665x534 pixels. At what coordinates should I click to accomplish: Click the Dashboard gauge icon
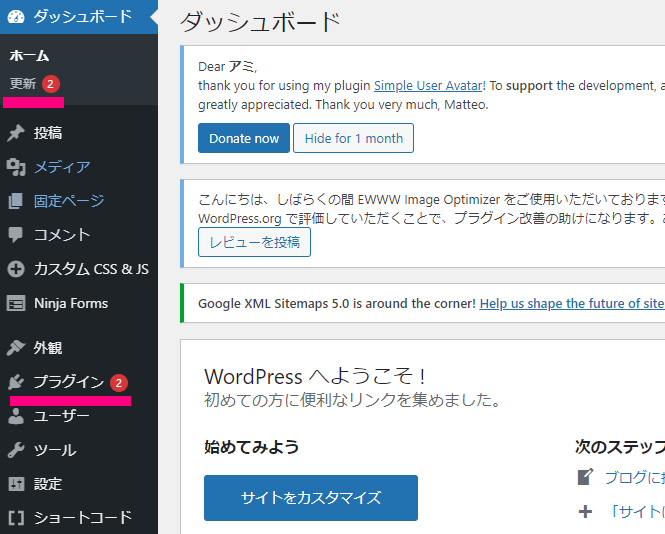16,17
